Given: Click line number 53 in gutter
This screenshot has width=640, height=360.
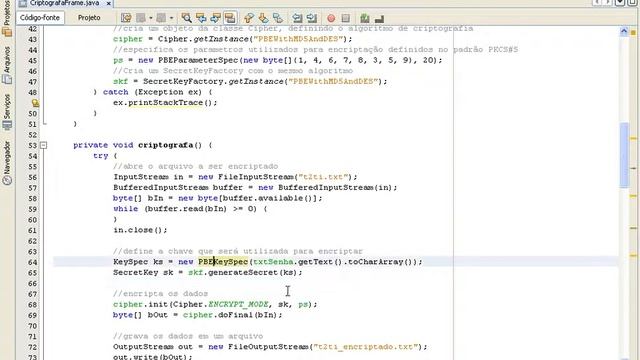Looking at the screenshot, I should click(x=32, y=145).
